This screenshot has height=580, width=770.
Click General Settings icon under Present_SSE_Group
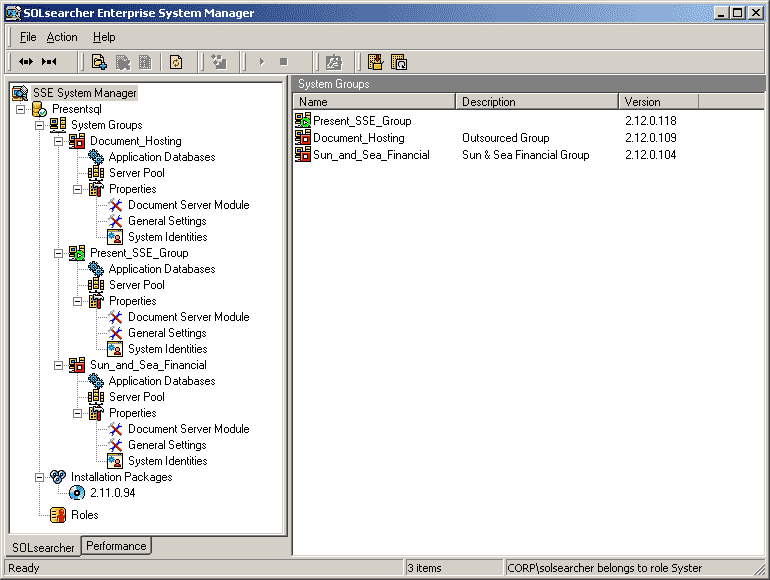[115, 333]
